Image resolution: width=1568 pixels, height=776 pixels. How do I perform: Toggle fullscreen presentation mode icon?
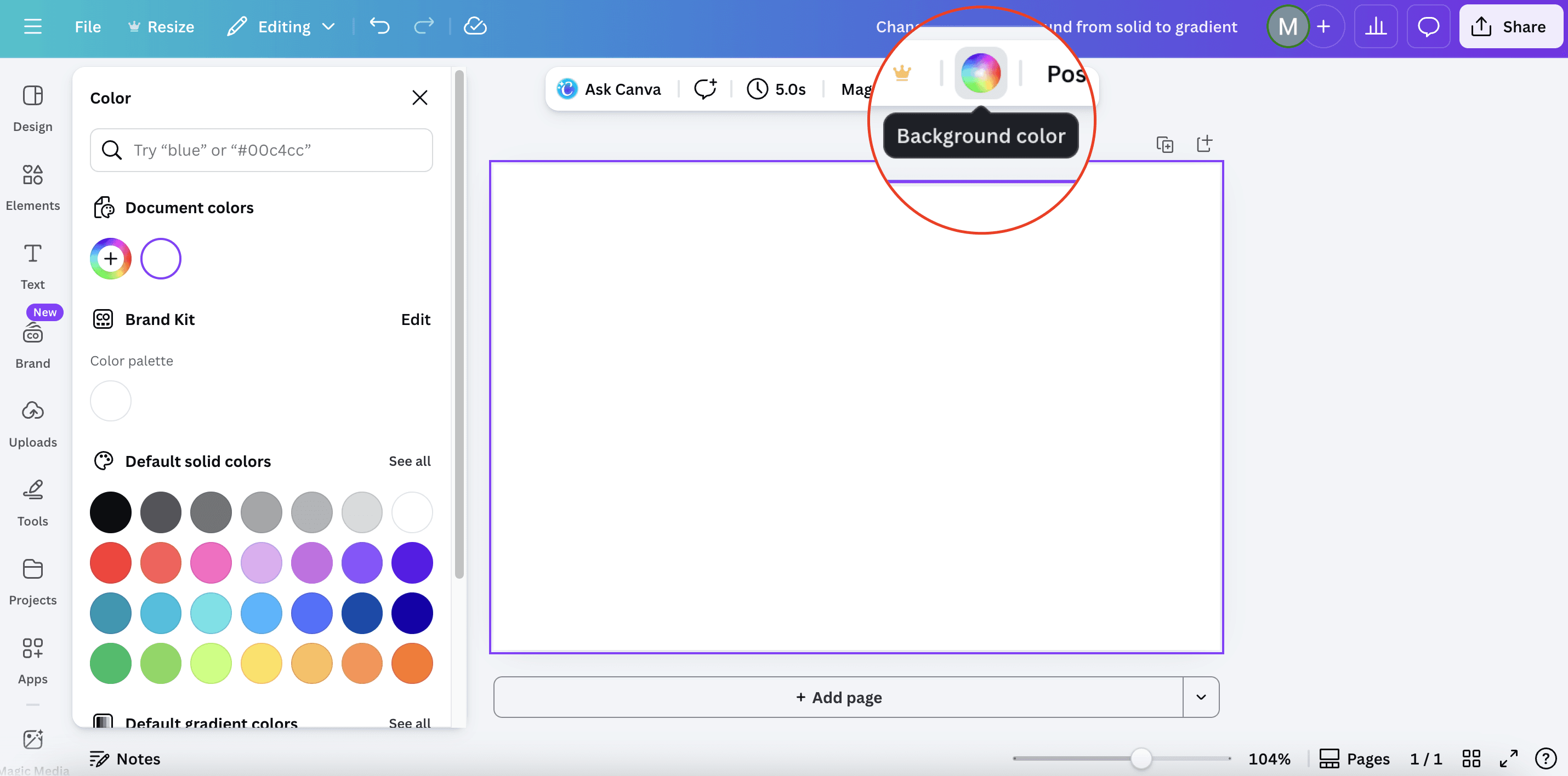coord(1508,758)
